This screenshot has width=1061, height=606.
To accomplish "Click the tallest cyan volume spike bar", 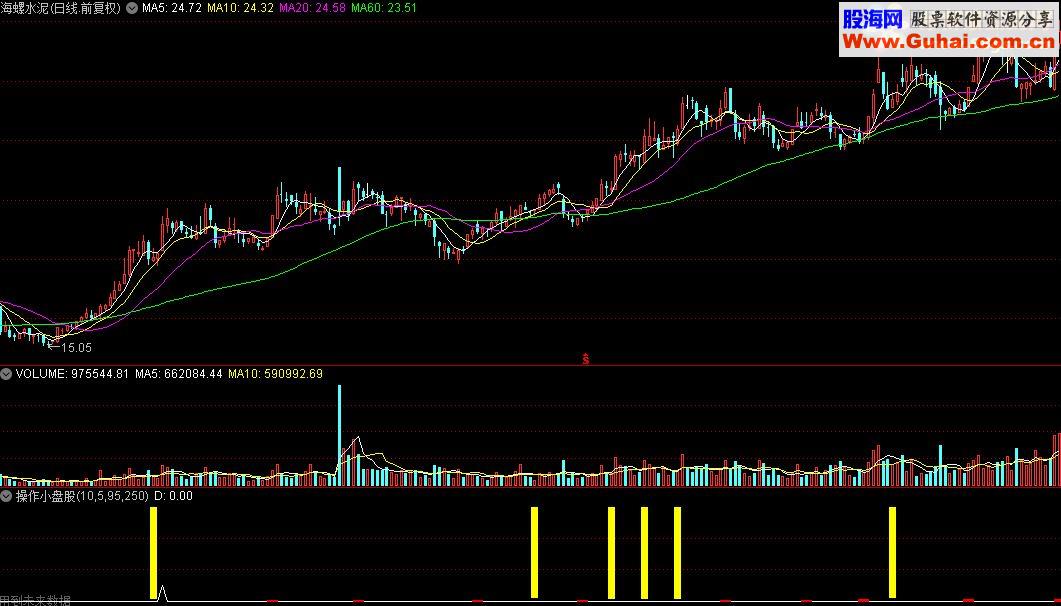I will 340,436.
